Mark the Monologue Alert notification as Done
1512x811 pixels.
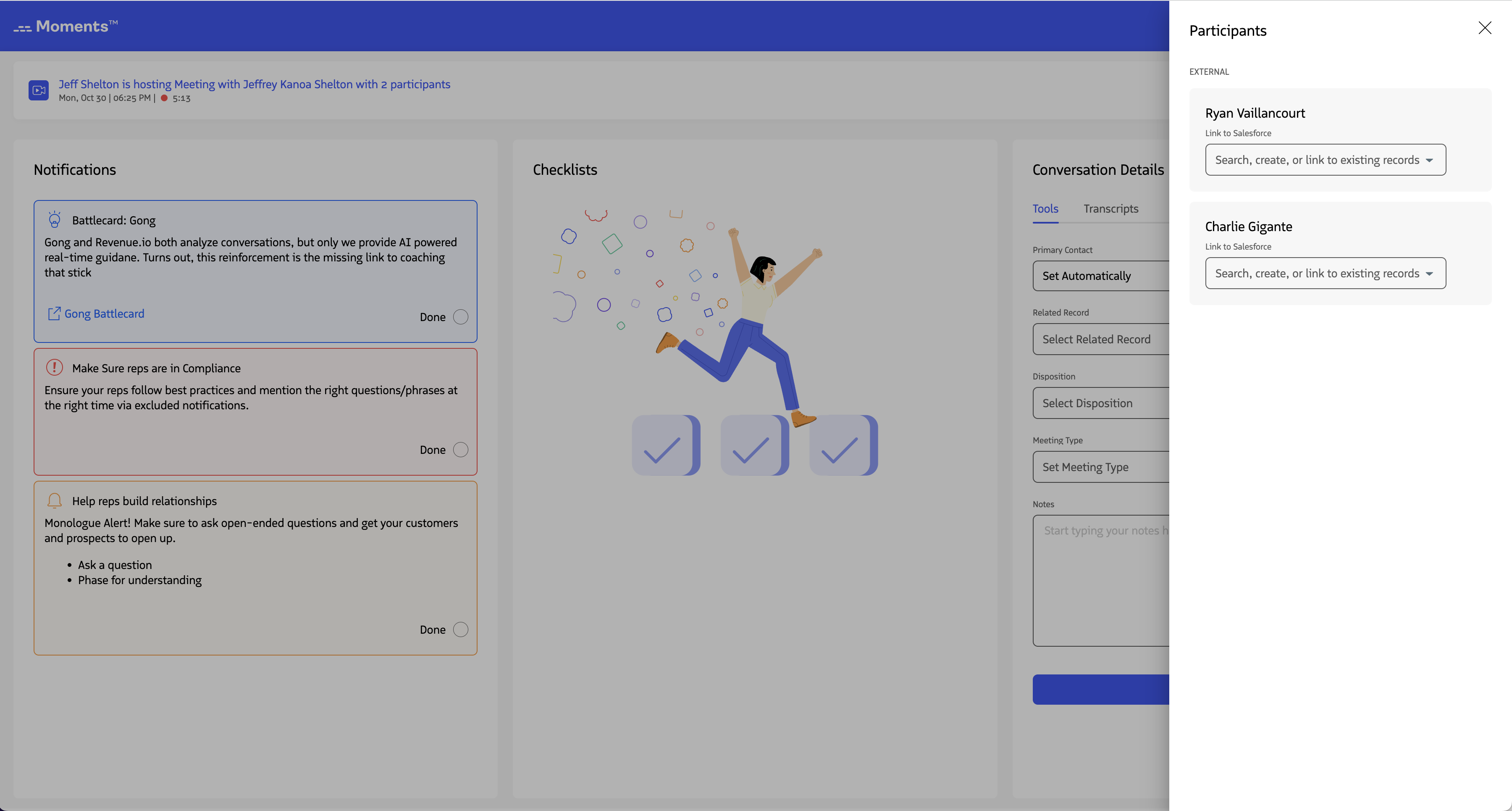click(461, 629)
